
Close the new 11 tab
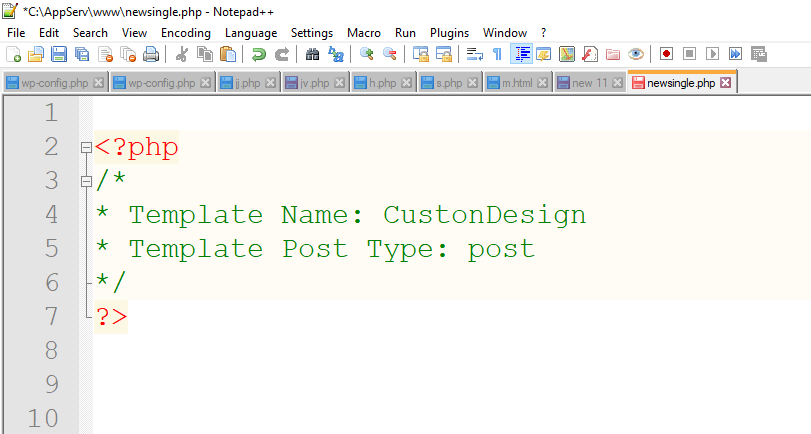click(616, 83)
